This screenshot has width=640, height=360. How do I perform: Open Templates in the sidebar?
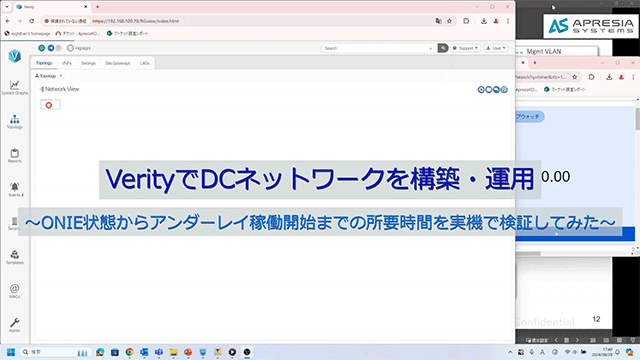pyautogui.click(x=14, y=258)
